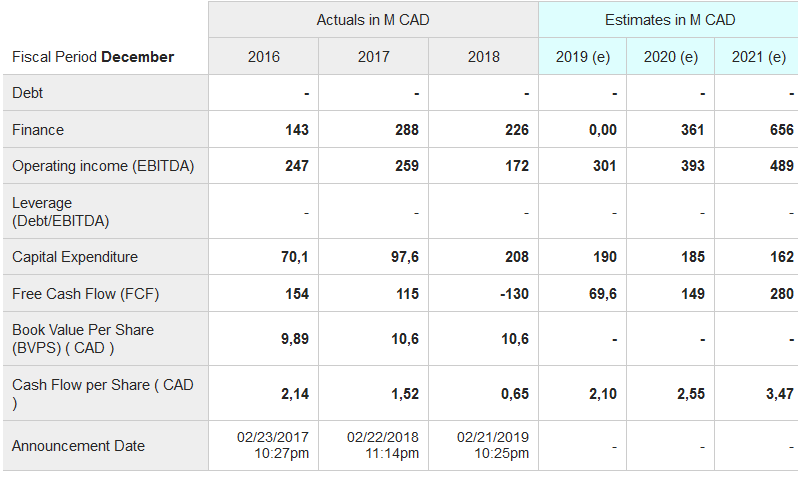The height and width of the screenshot is (477, 798).
Task: Click the 2019 (e) column header
Action: (583, 57)
